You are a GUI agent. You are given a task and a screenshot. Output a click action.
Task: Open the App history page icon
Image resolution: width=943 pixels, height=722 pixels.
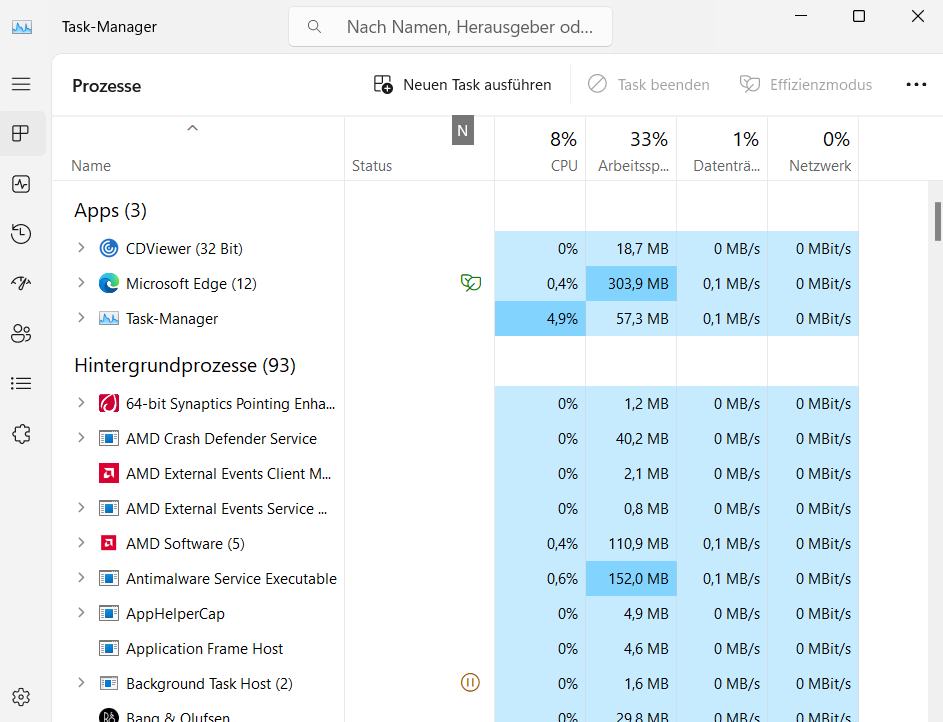click(21, 234)
